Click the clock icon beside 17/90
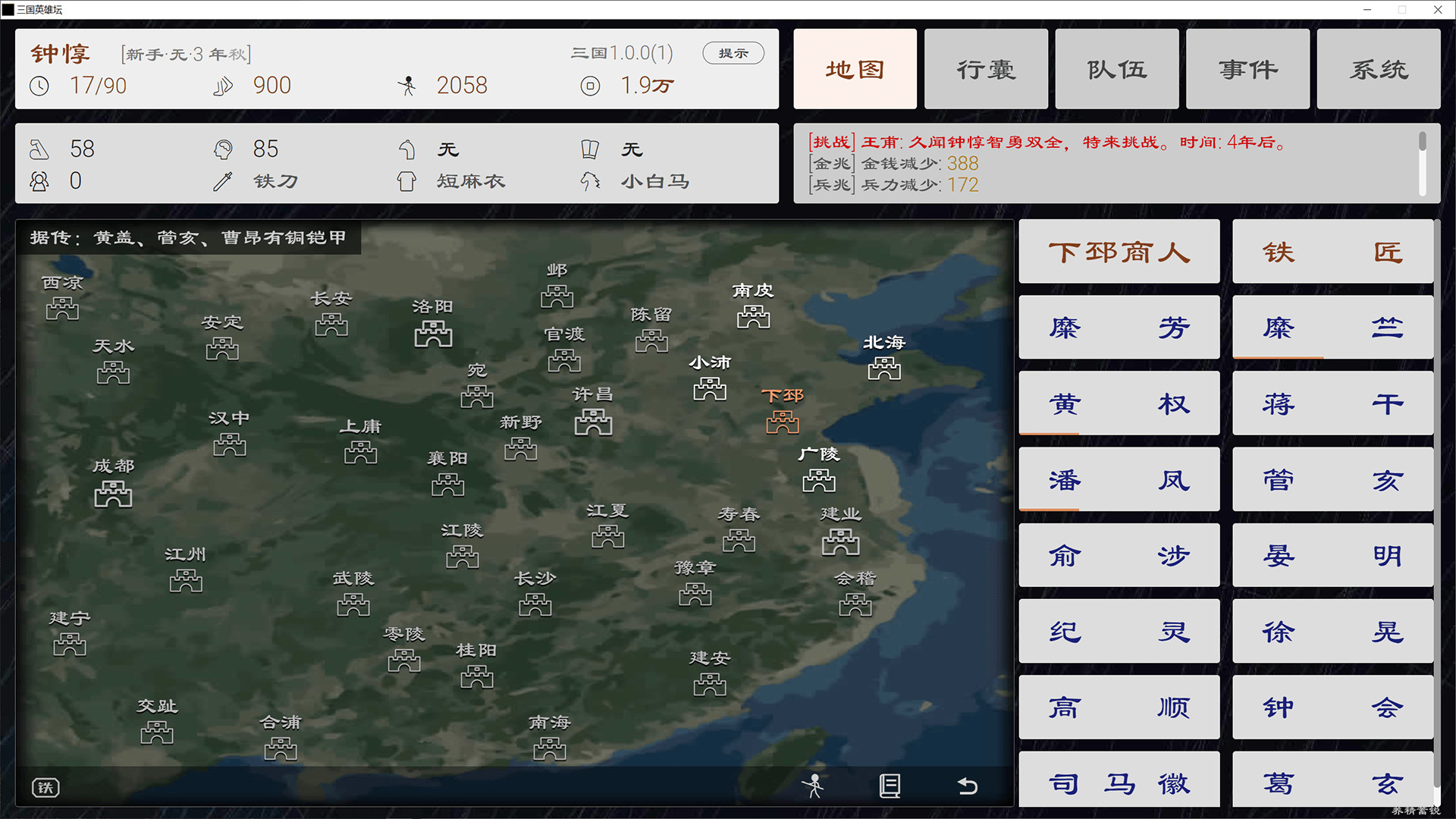Screen dimensions: 1456x819 (x=39, y=86)
